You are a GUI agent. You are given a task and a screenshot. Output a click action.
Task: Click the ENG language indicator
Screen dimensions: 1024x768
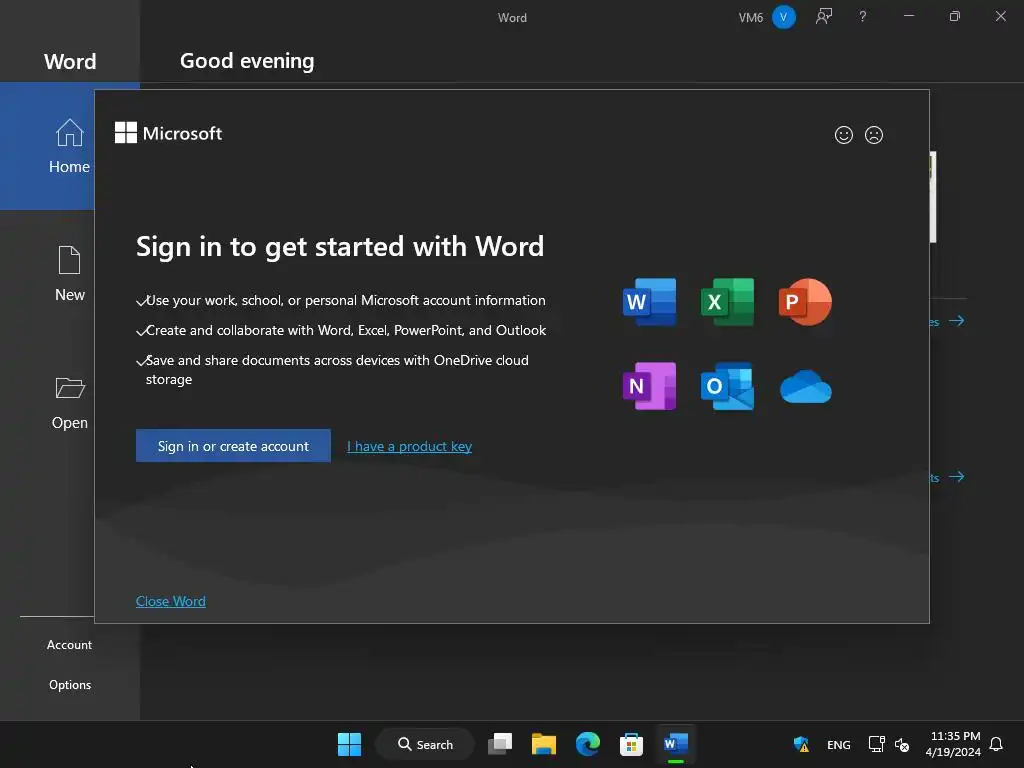839,744
